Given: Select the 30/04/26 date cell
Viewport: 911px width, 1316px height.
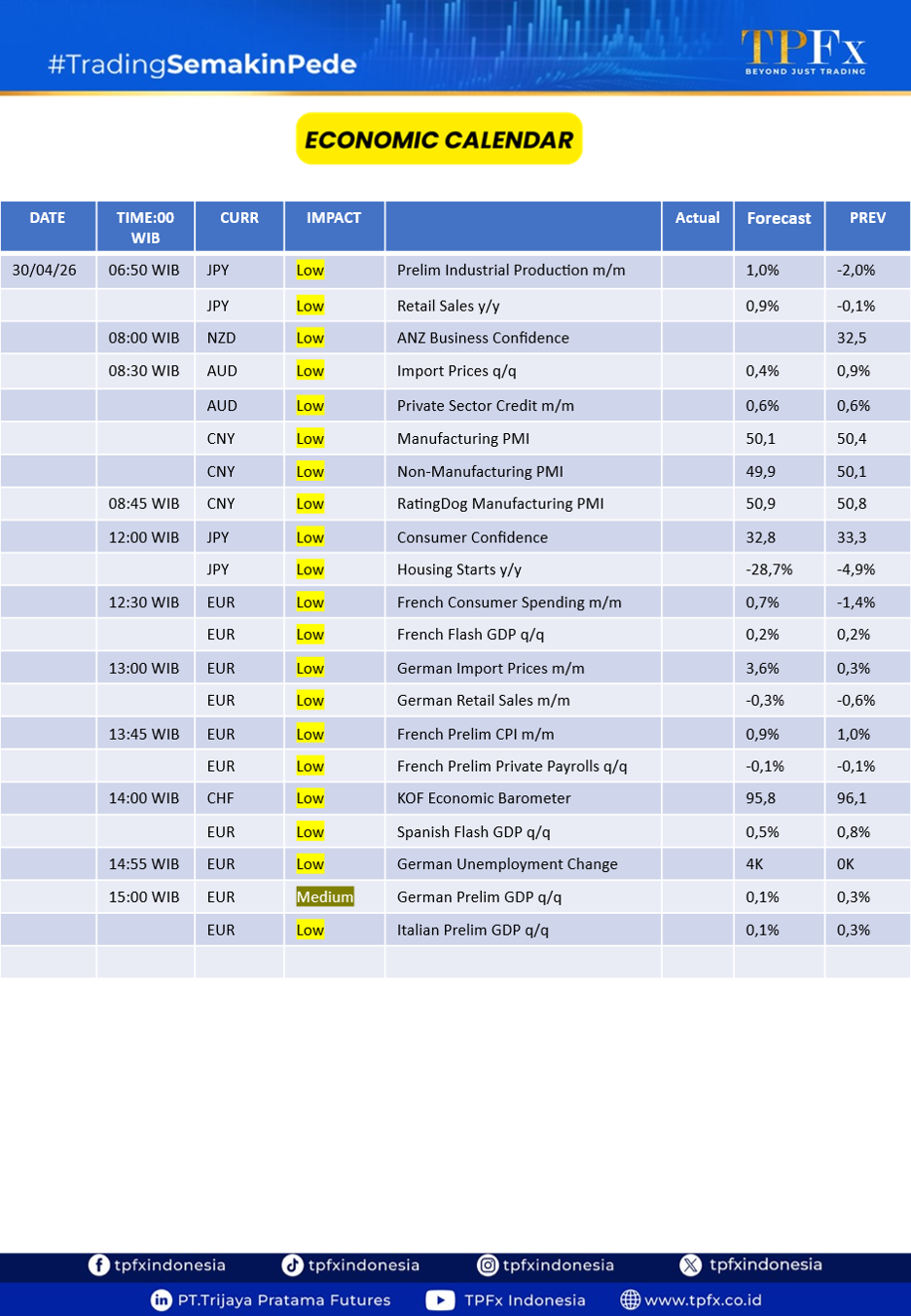Looking at the screenshot, I should tap(45, 271).
